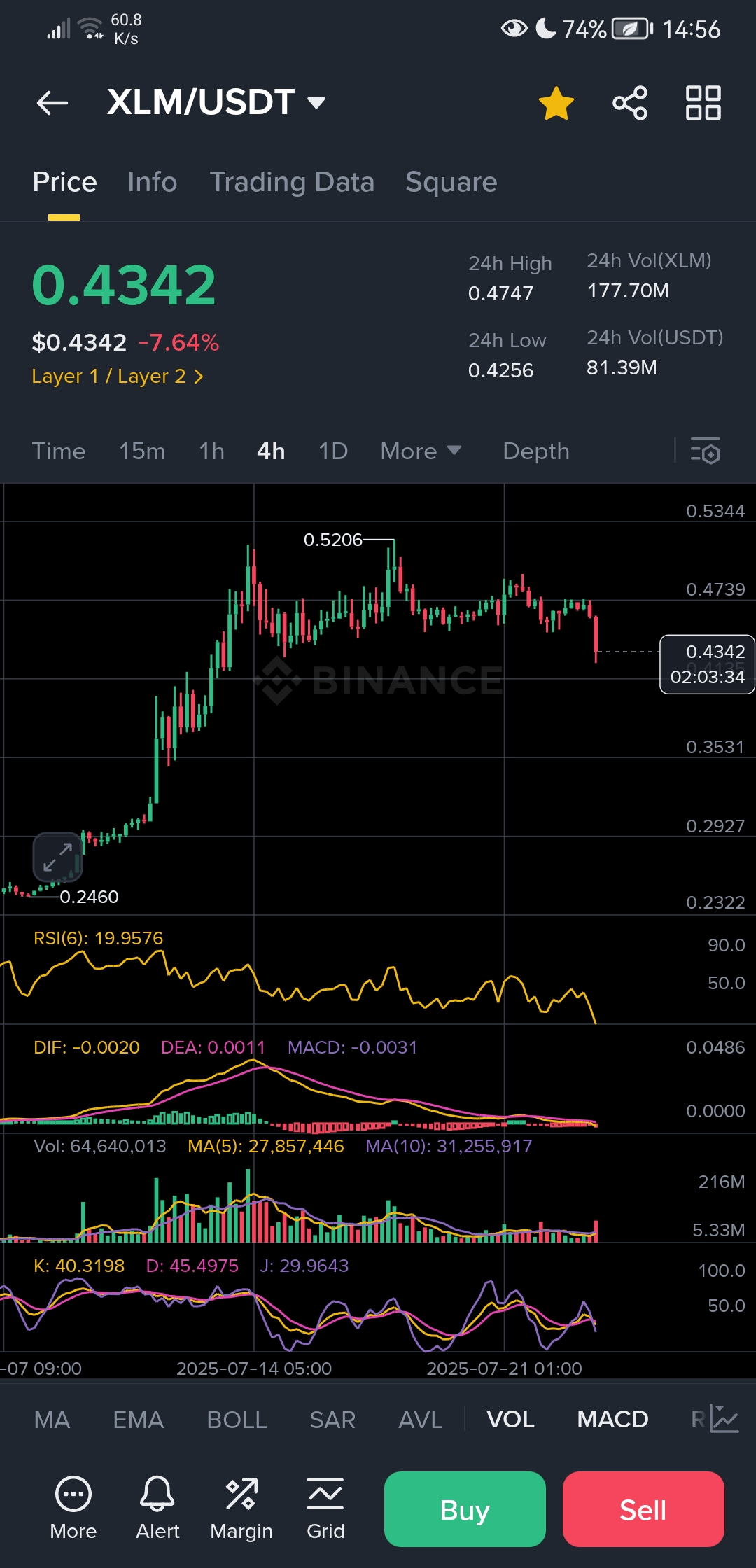Screen dimensions: 756x1568
Task: Toggle the BOLL indicator
Action: point(237,1420)
